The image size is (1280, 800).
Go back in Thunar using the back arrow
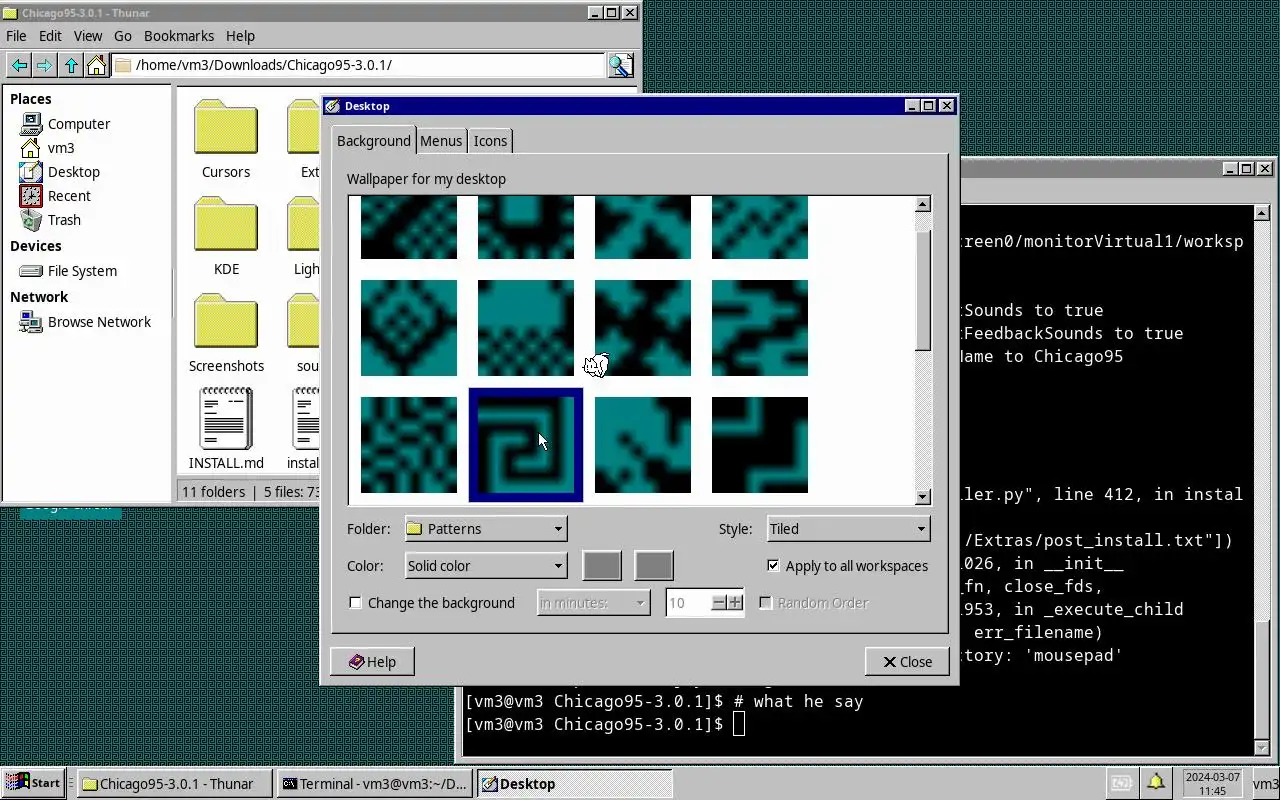[x=19, y=66]
